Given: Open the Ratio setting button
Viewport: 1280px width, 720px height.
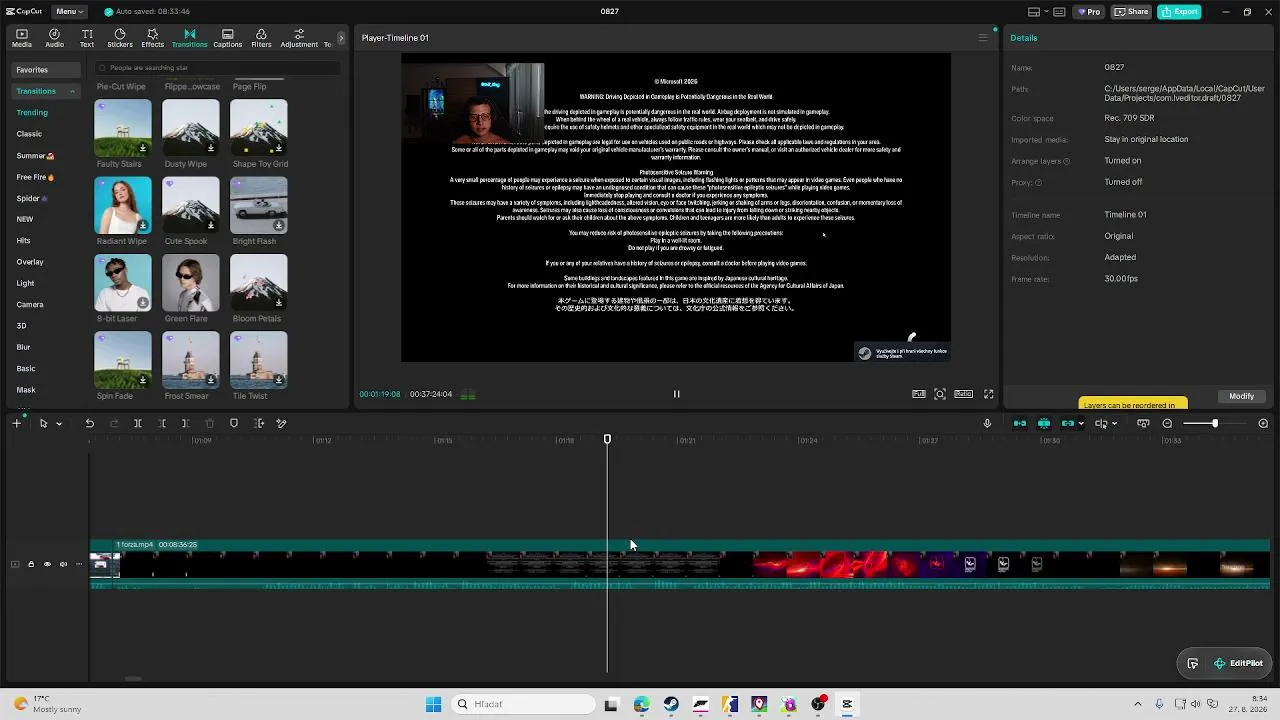Looking at the screenshot, I should 964,394.
